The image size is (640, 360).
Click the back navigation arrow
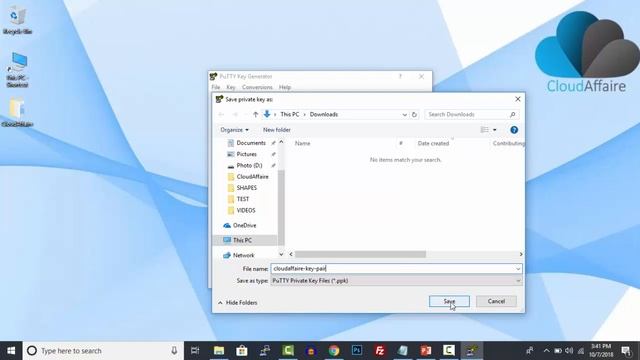(222, 115)
